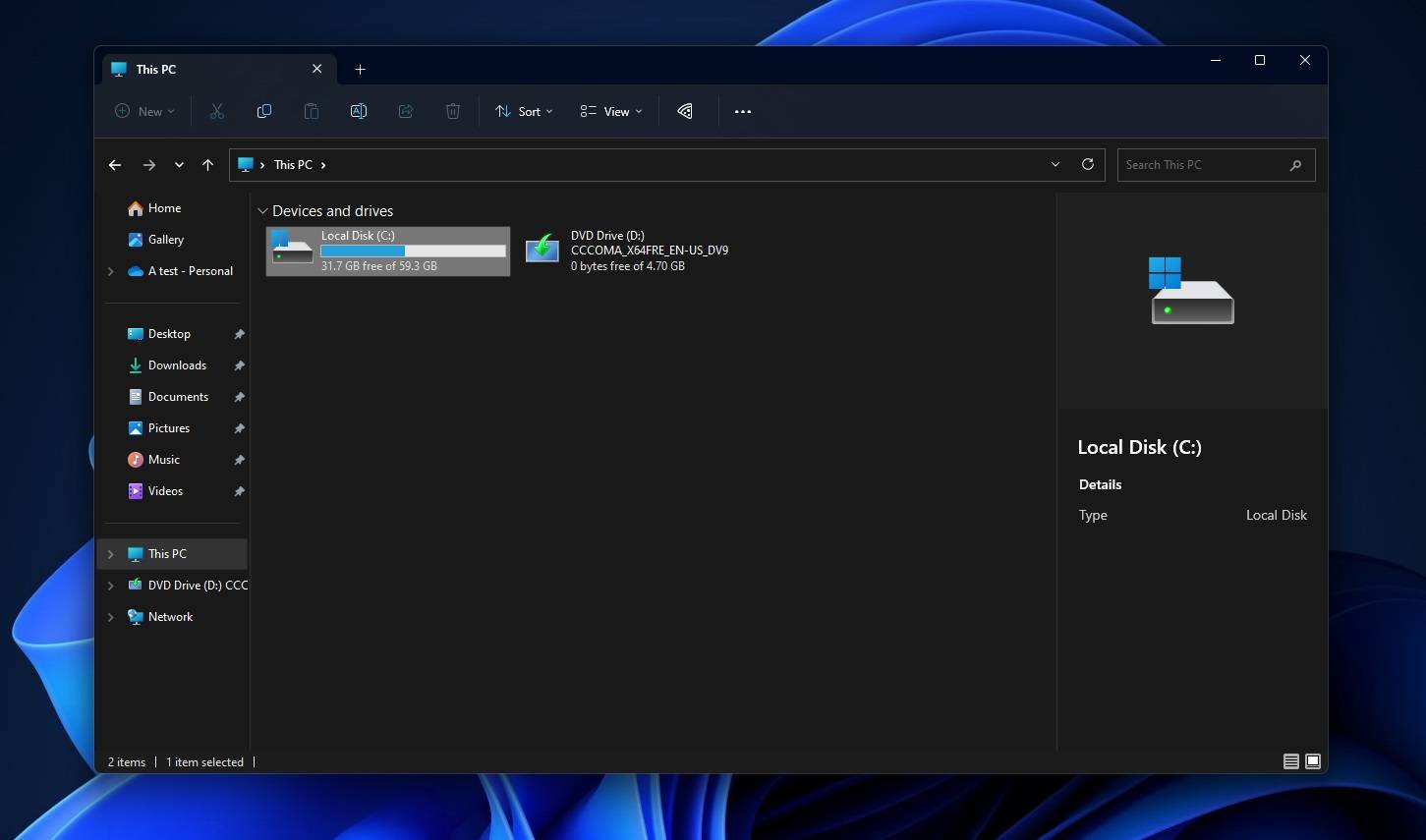Viewport: 1426px width, 840px height.
Task: Refresh the view with the refresh icon
Action: [x=1088, y=164]
